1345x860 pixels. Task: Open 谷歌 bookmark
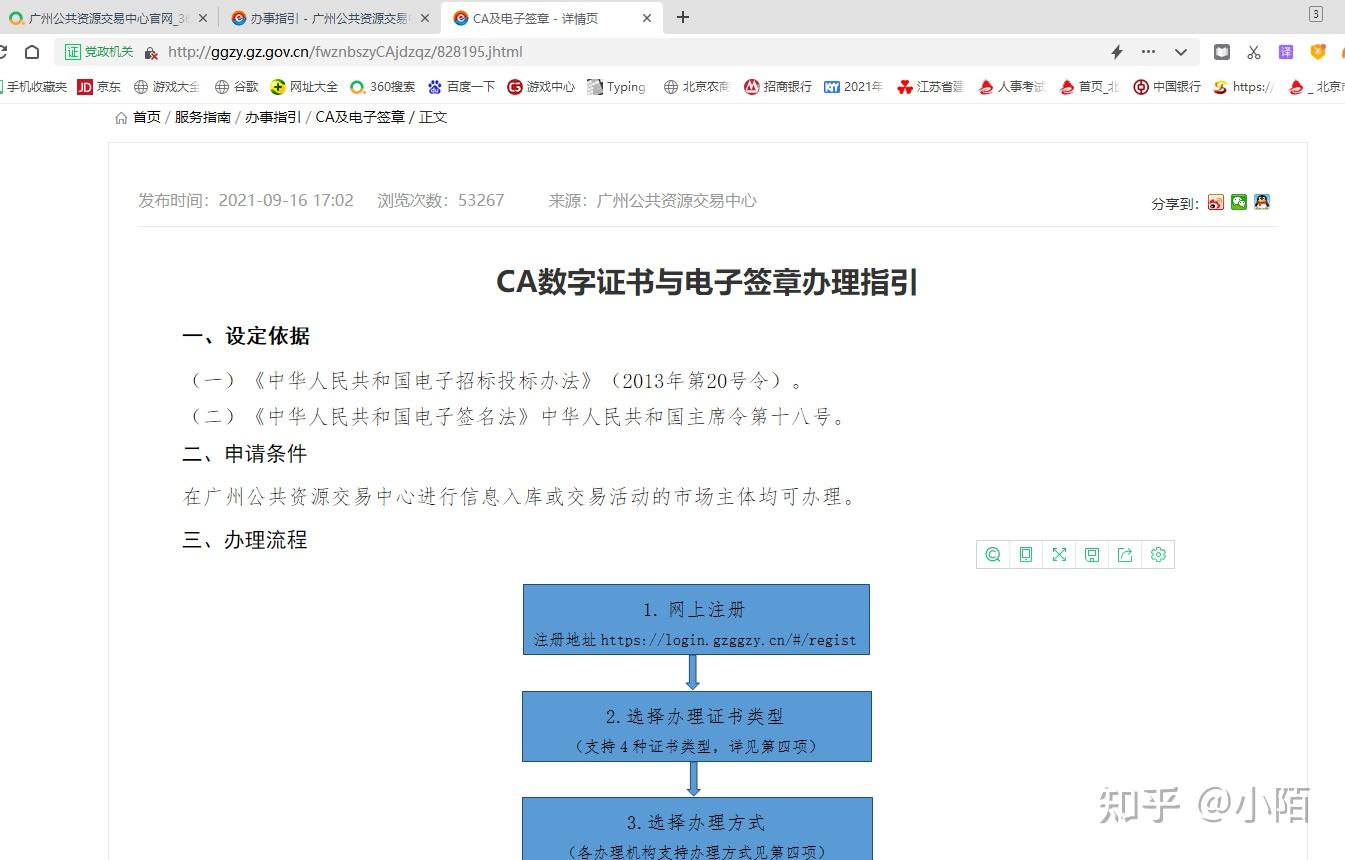coord(237,87)
